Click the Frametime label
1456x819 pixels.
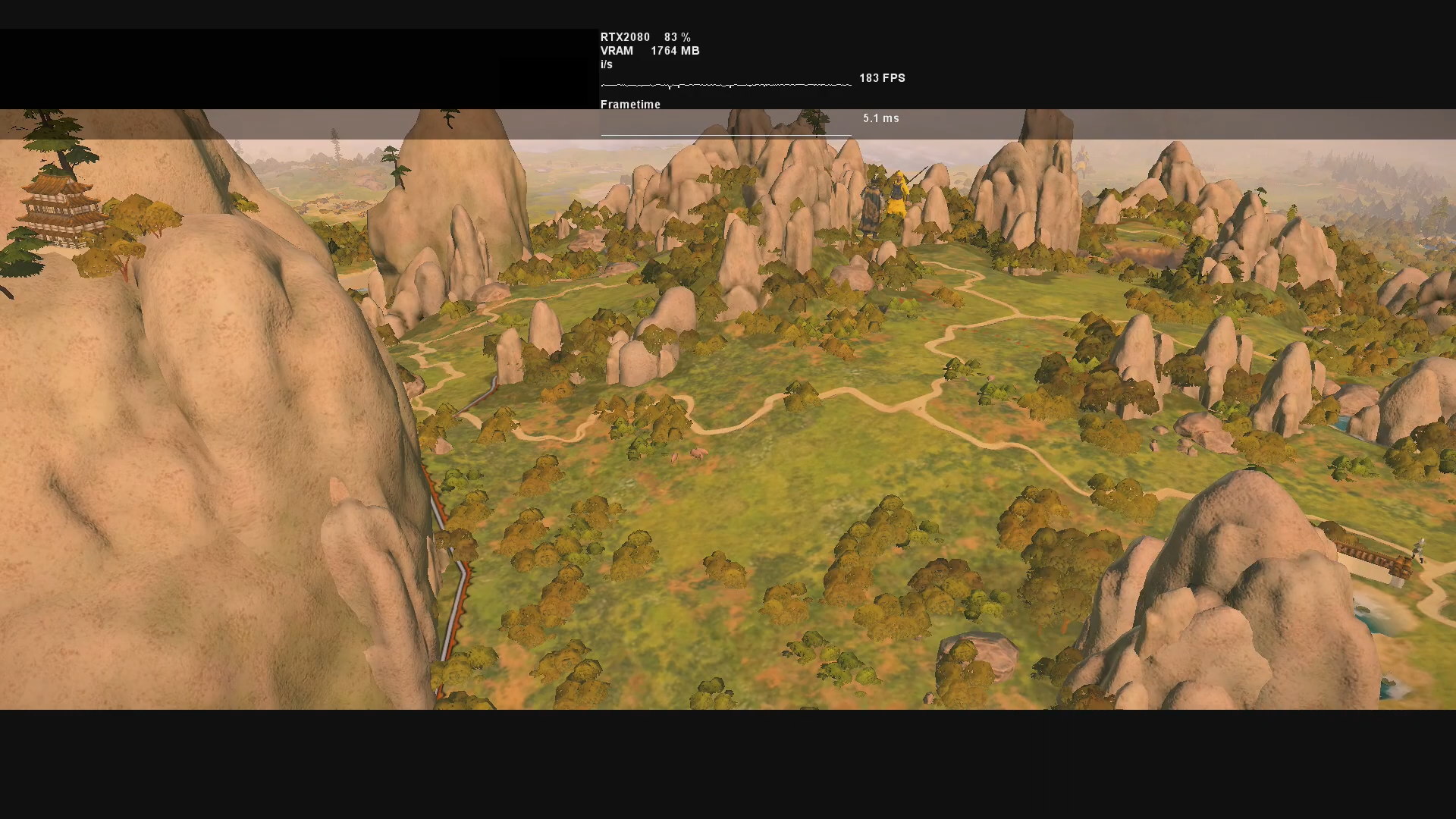(x=630, y=105)
